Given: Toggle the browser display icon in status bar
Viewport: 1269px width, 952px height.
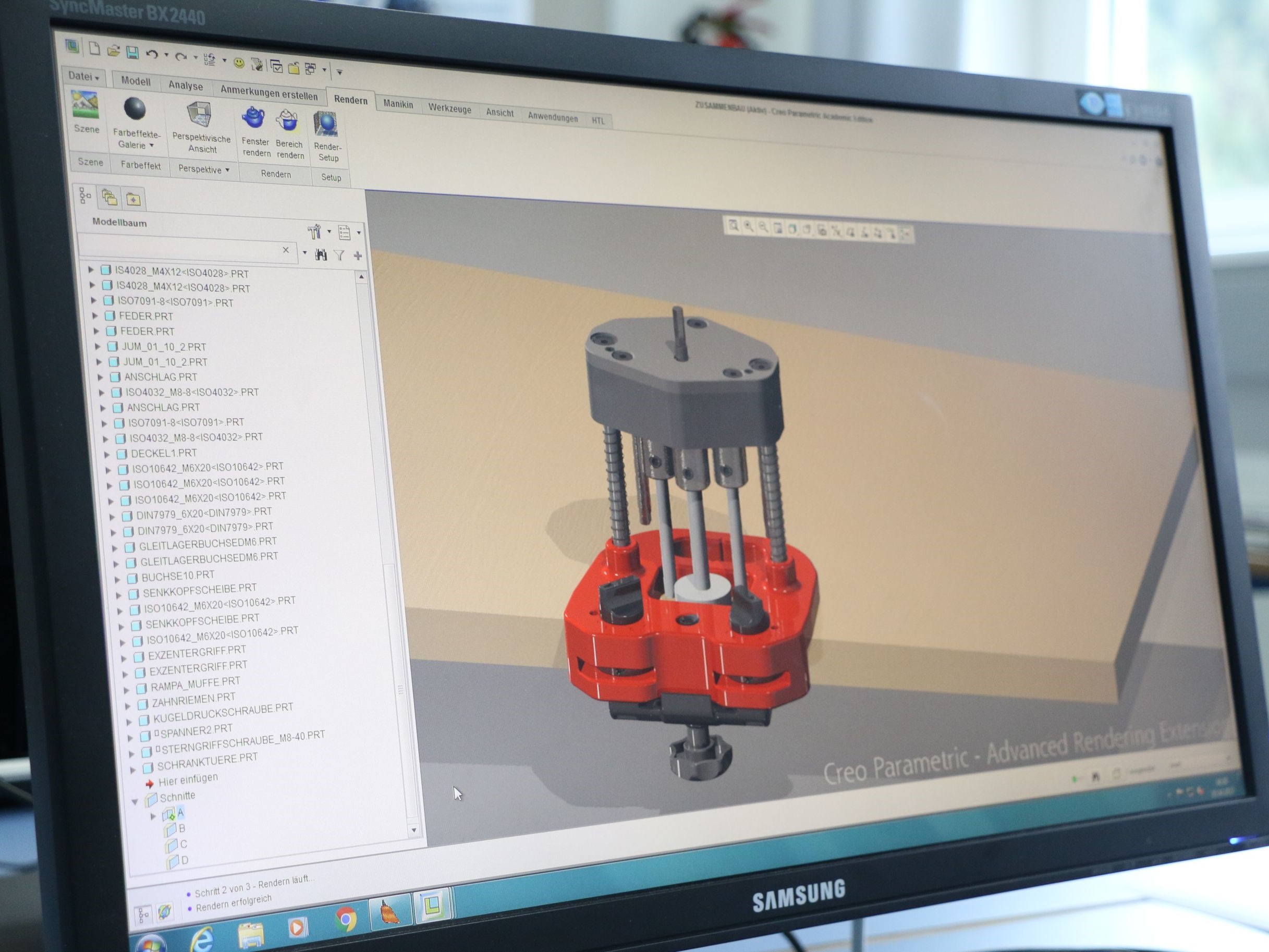Looking at the screenshot, I should [165, 911].
